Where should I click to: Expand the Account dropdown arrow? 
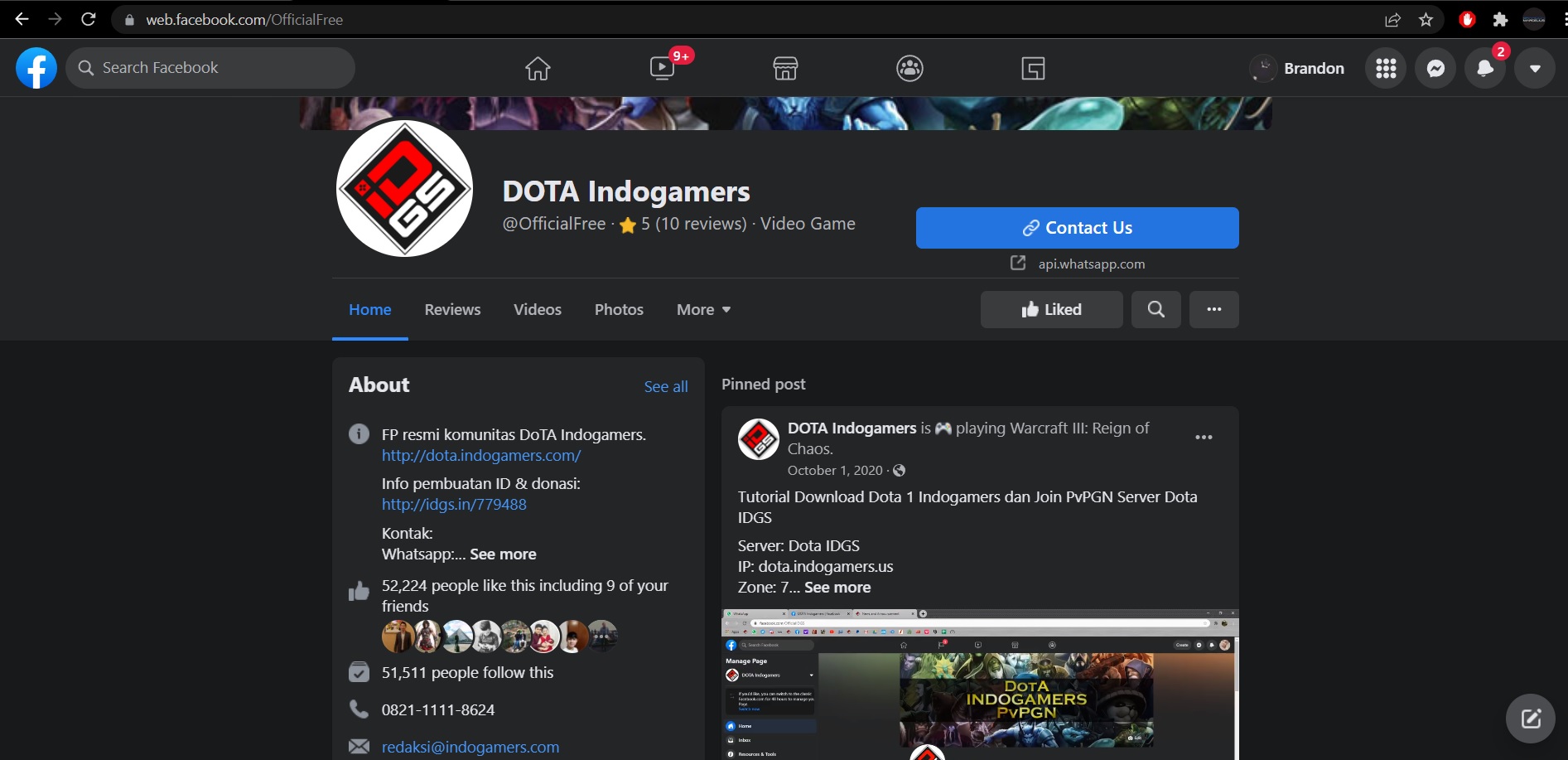tap(1535, 68)
